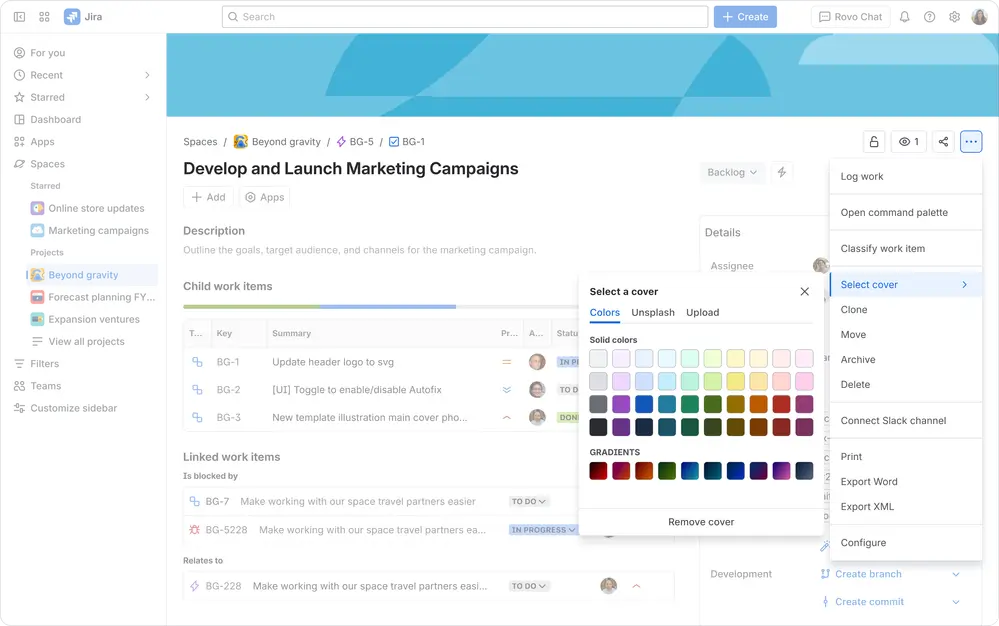
Task: Select Clone from the actions menu
Action: [x=853, y=310]
